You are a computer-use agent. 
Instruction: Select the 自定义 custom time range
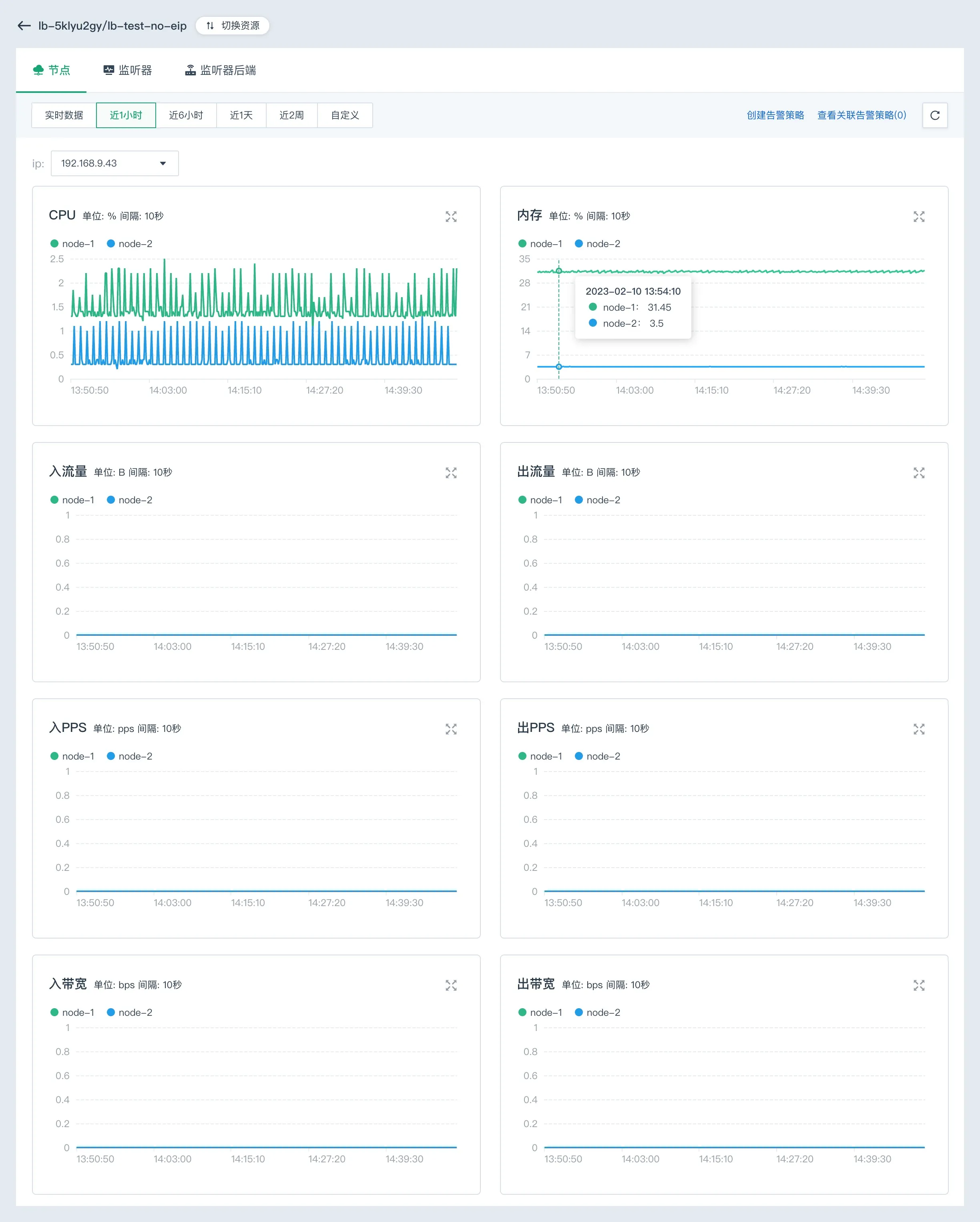[345, 115]
